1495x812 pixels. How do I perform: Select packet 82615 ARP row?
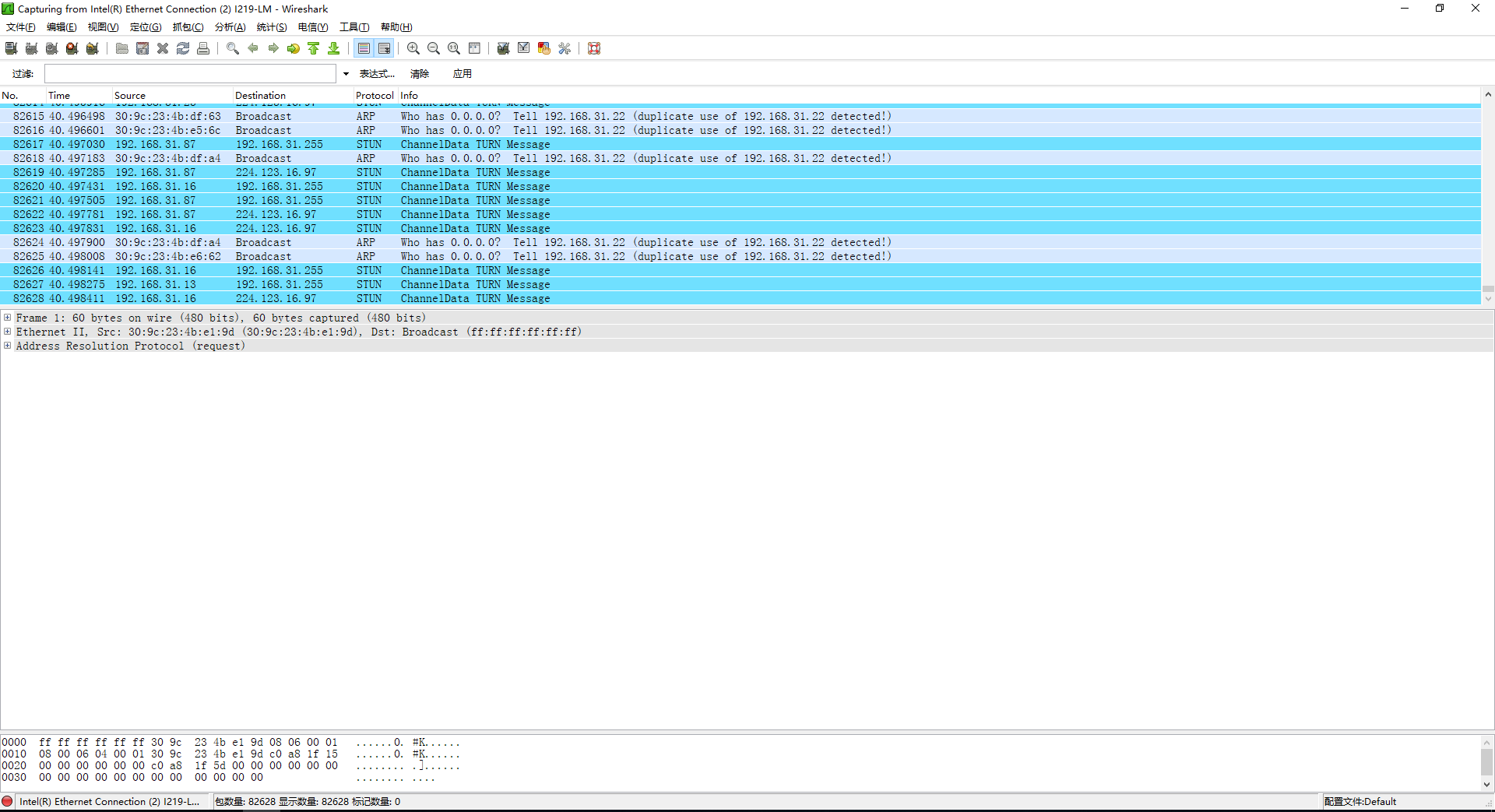[740, 116]
